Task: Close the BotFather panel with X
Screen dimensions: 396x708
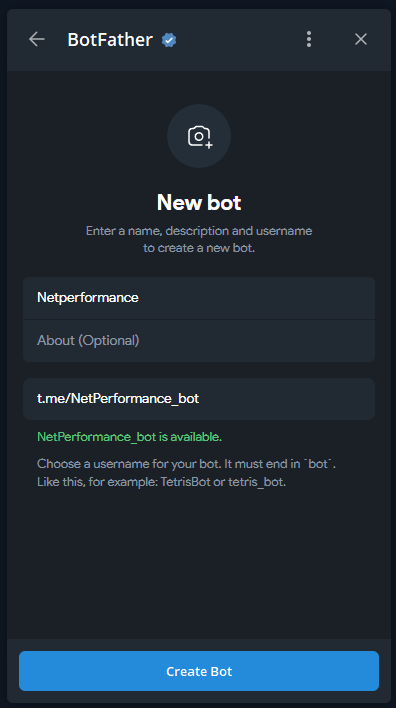Action: click(361, 39)
